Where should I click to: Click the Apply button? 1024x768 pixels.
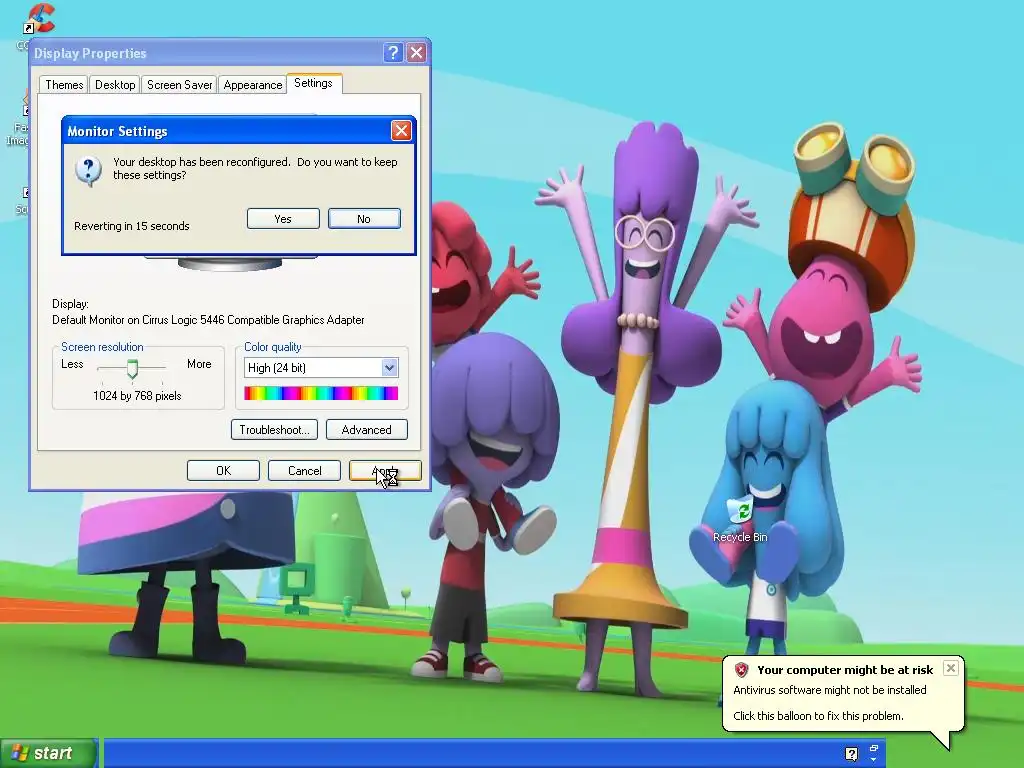pos(385,471)
